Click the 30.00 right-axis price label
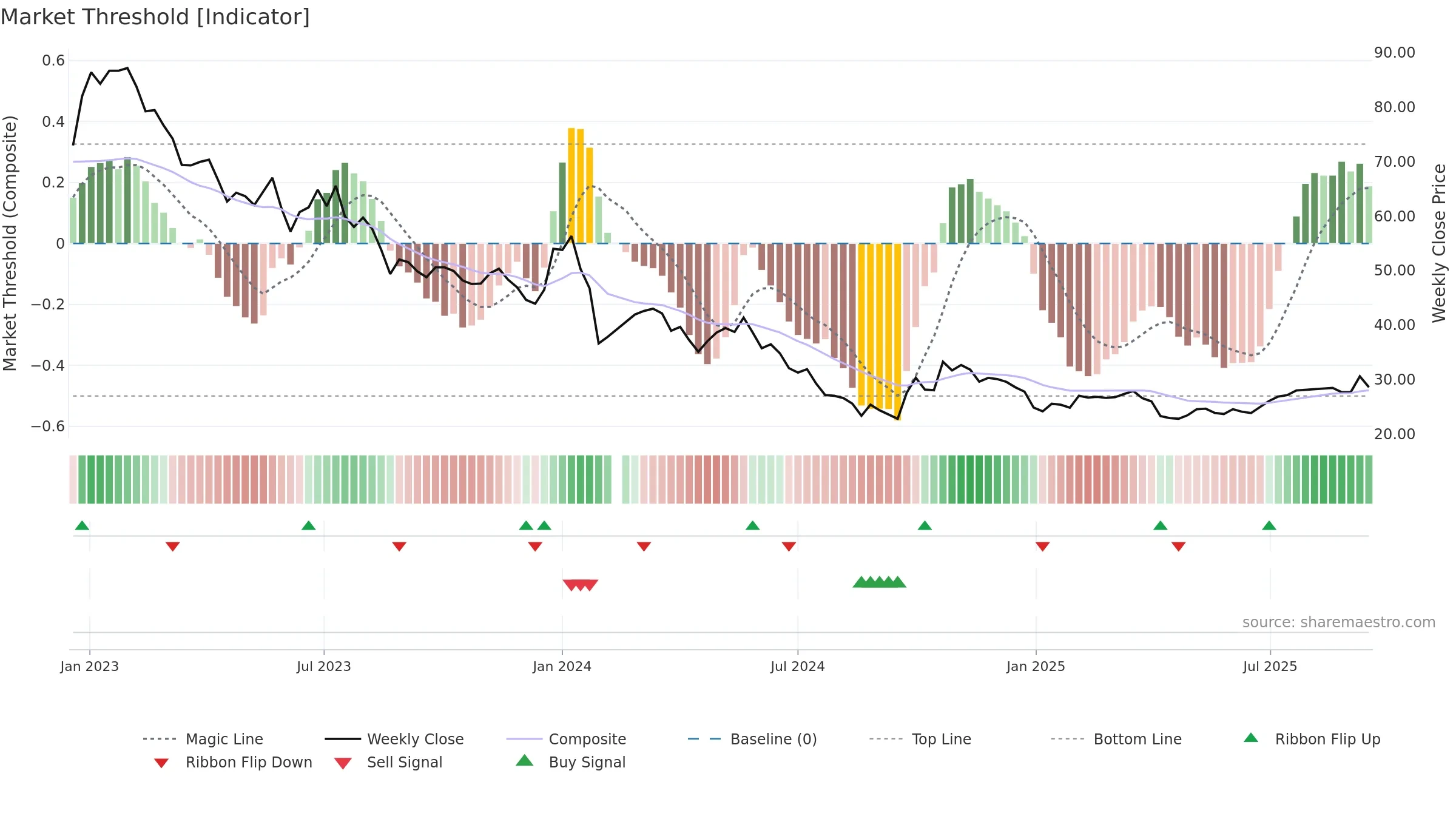1456x819 pixels. click(x=1395, y=380)
